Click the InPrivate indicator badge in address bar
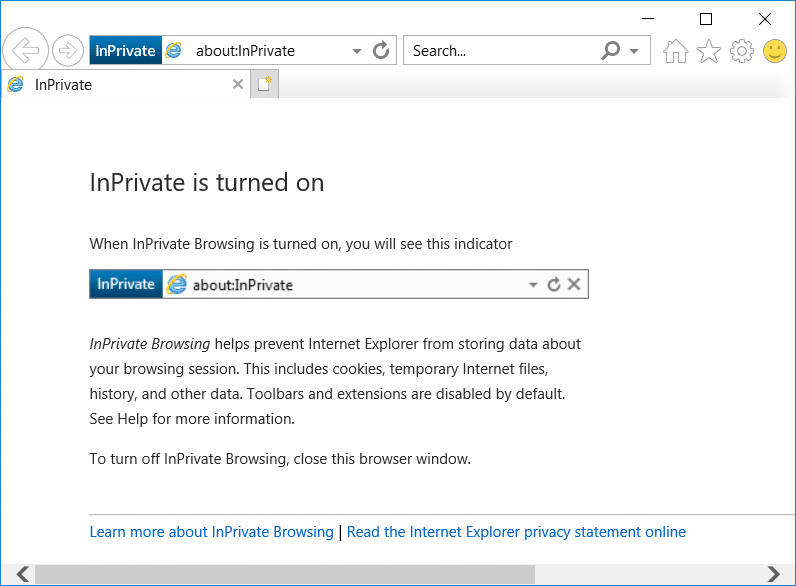 pos(125,50)
